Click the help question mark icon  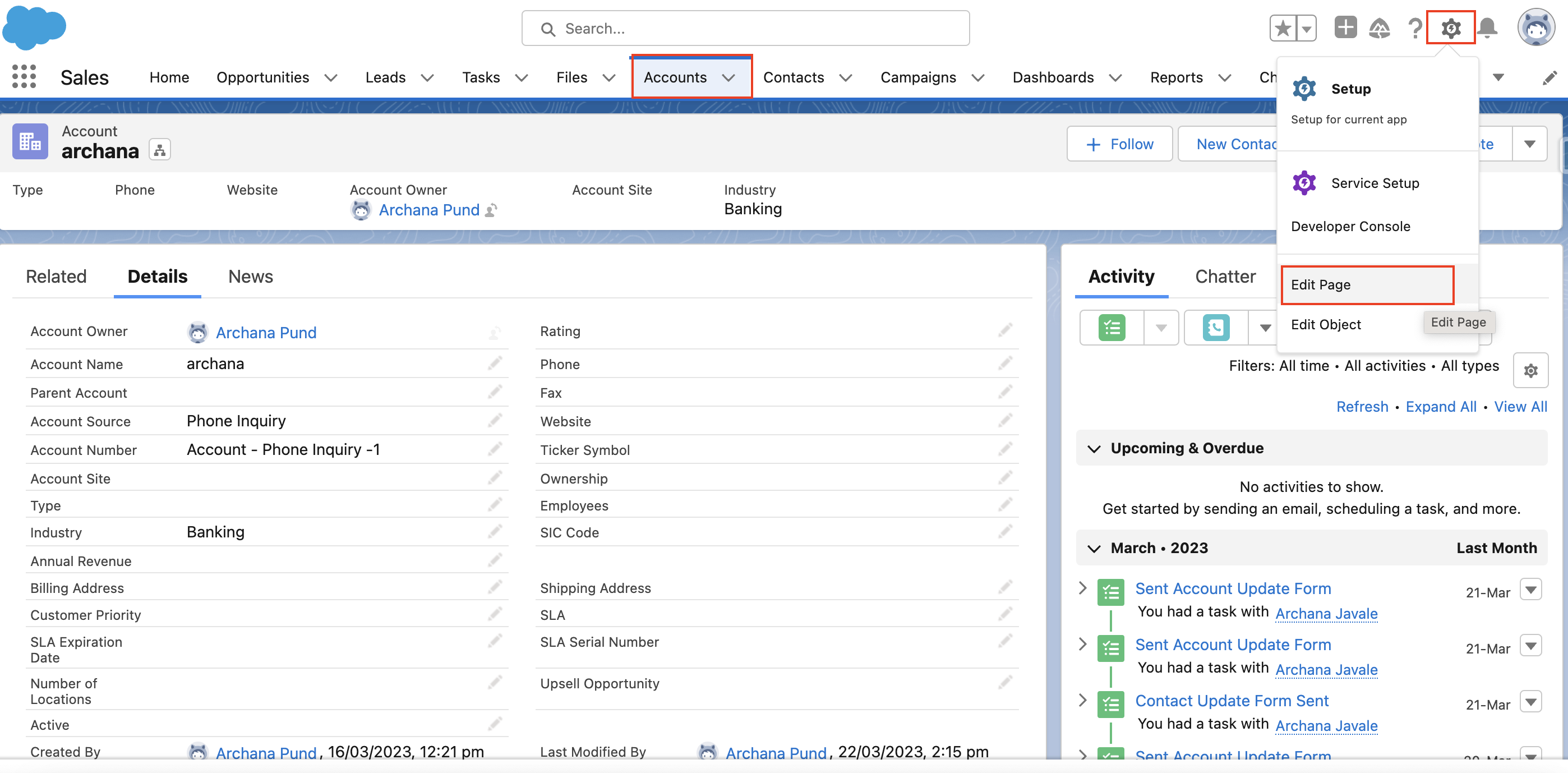tap(1414, 28)
